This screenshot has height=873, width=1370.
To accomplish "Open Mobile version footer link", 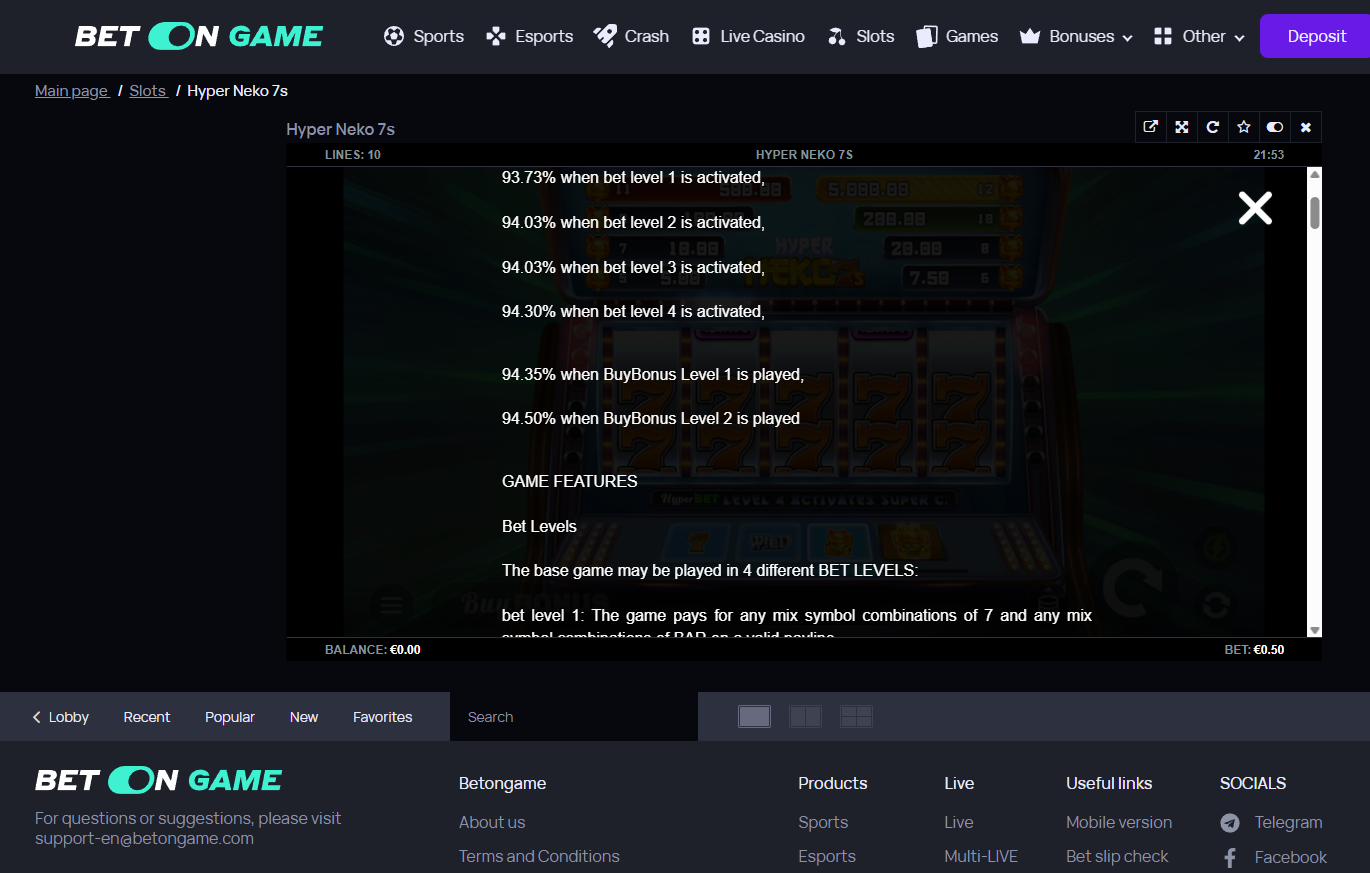I will (x=1119, y=822).
